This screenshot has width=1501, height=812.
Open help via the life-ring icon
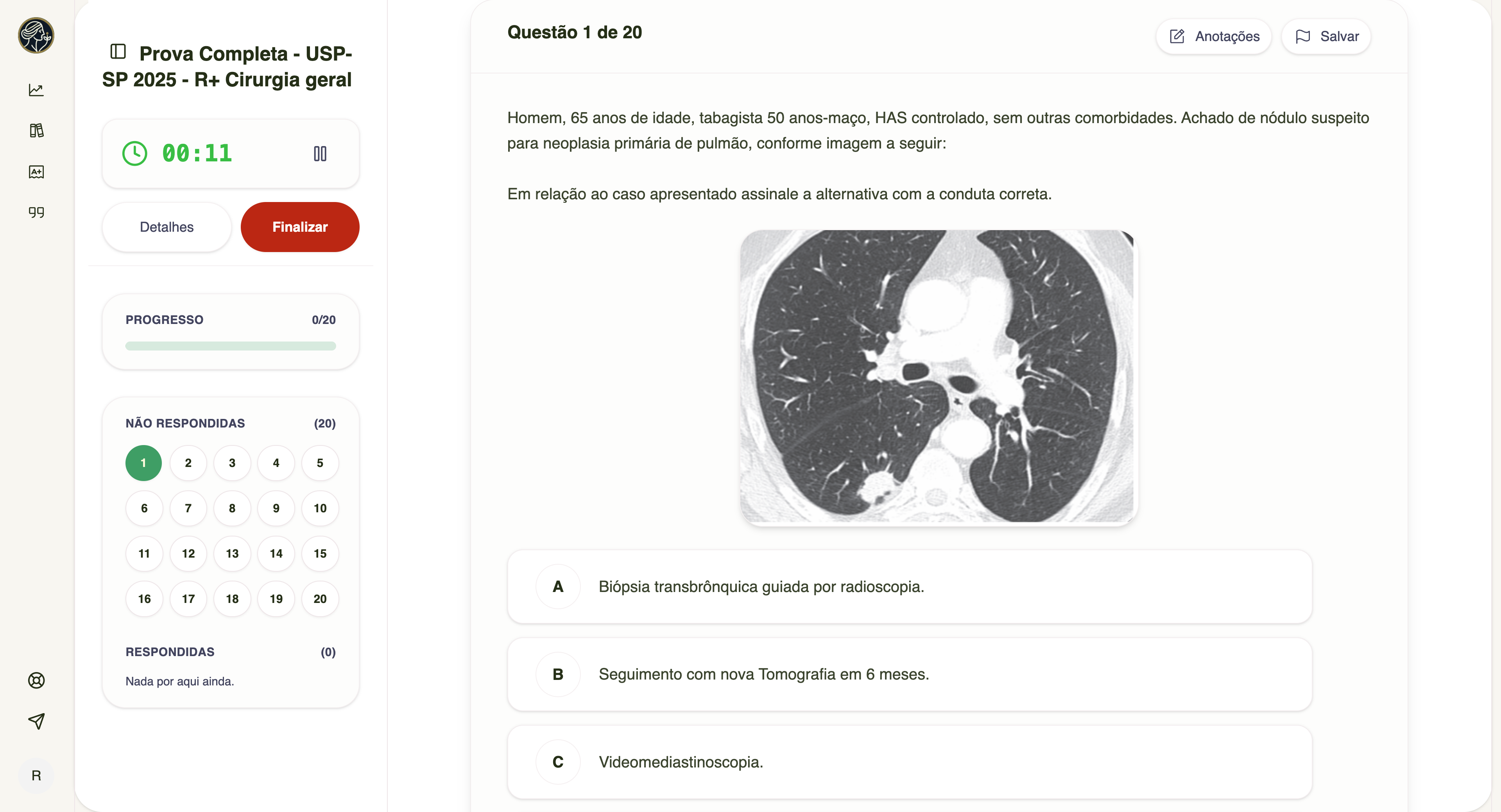click(36, 680)
